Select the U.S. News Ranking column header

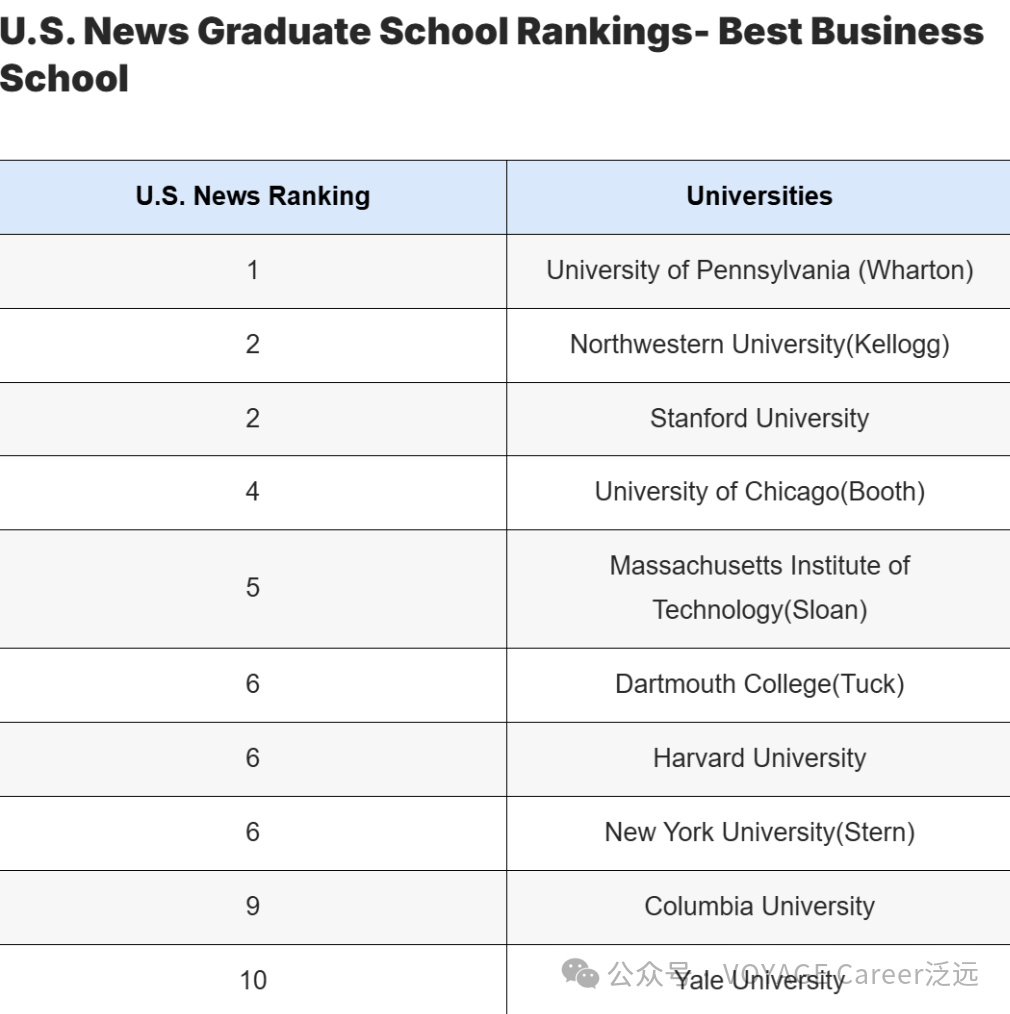pos(253,196)
